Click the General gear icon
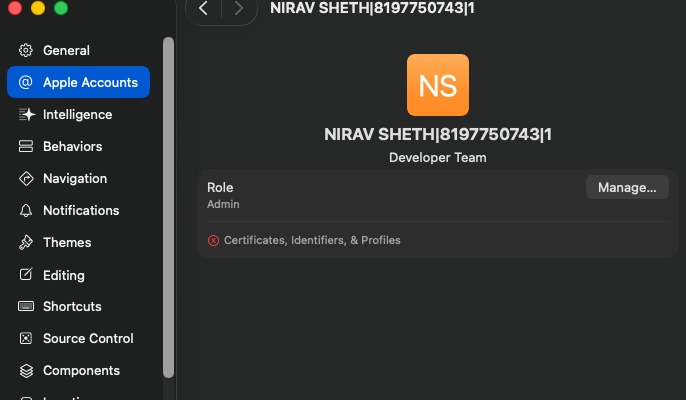The height and width of the screenshot is (400, 686). click(26, 50)
